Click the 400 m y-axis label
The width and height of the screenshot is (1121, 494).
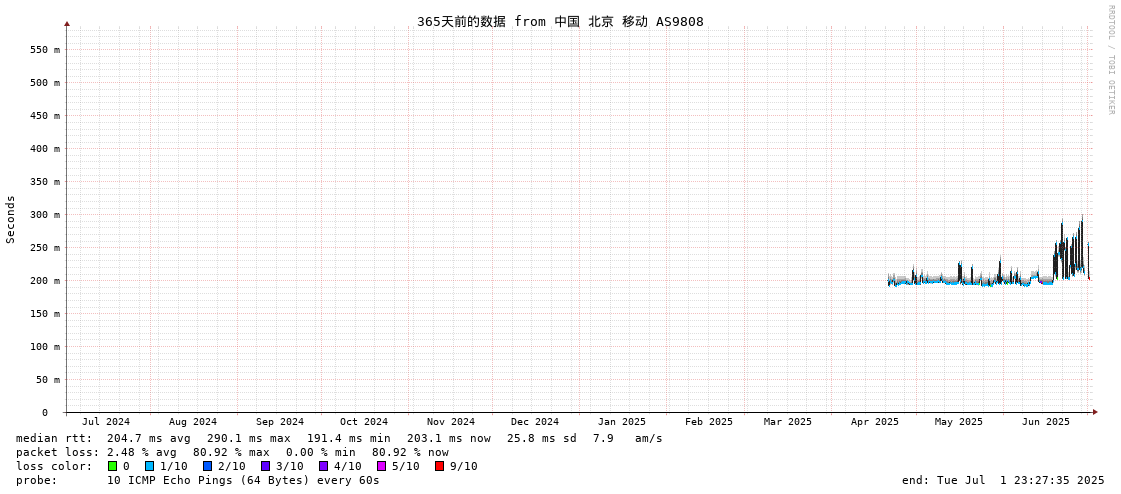(45, 149)
